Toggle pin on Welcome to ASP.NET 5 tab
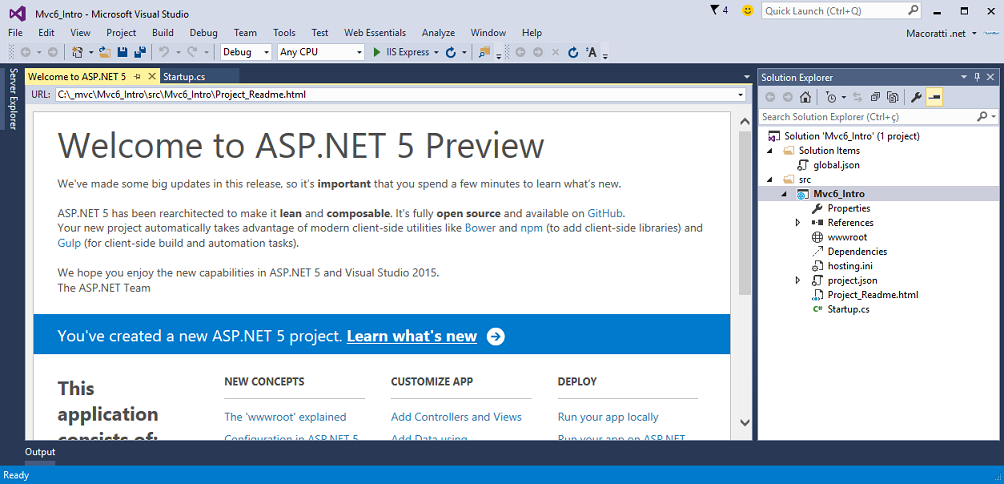The image size is (1004, 484). coord(137,76)
